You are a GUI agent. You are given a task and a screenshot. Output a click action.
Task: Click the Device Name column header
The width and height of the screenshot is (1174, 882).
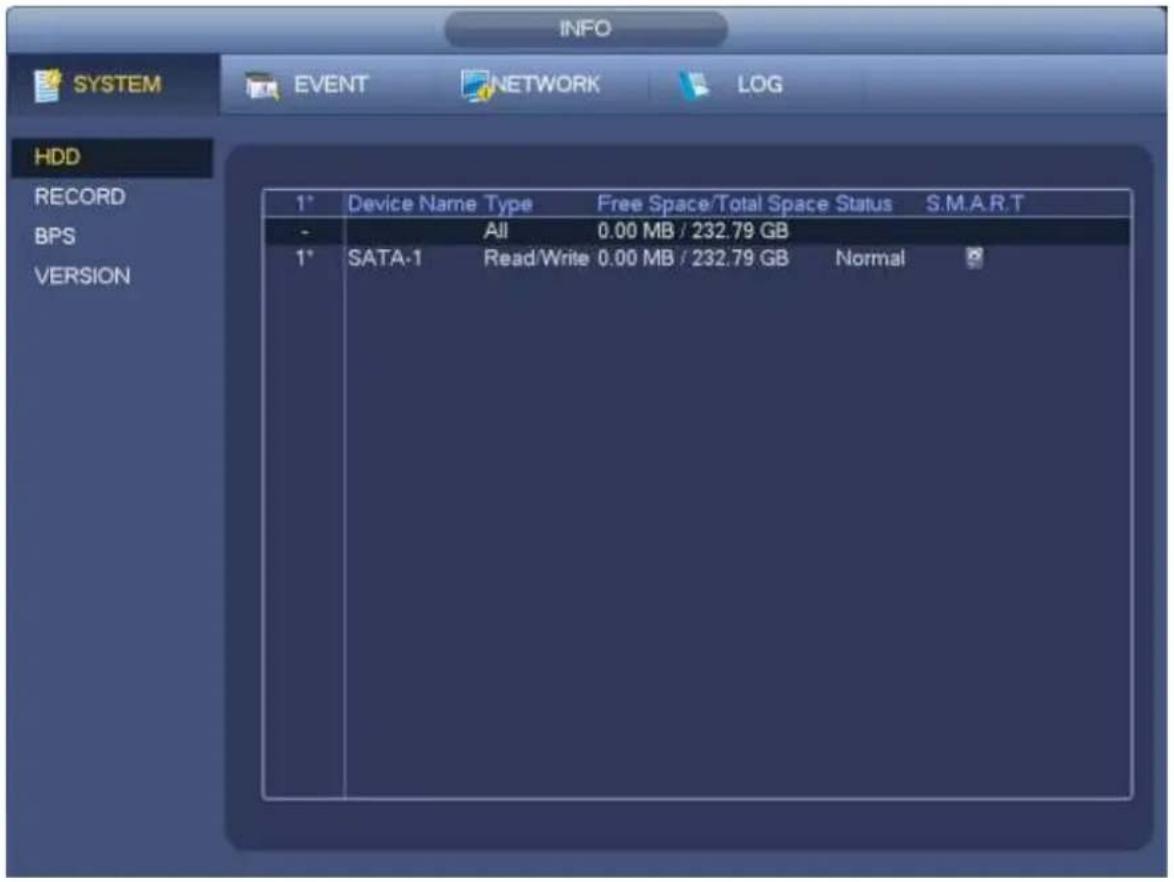pyautogui.click(x=412, y=204)
